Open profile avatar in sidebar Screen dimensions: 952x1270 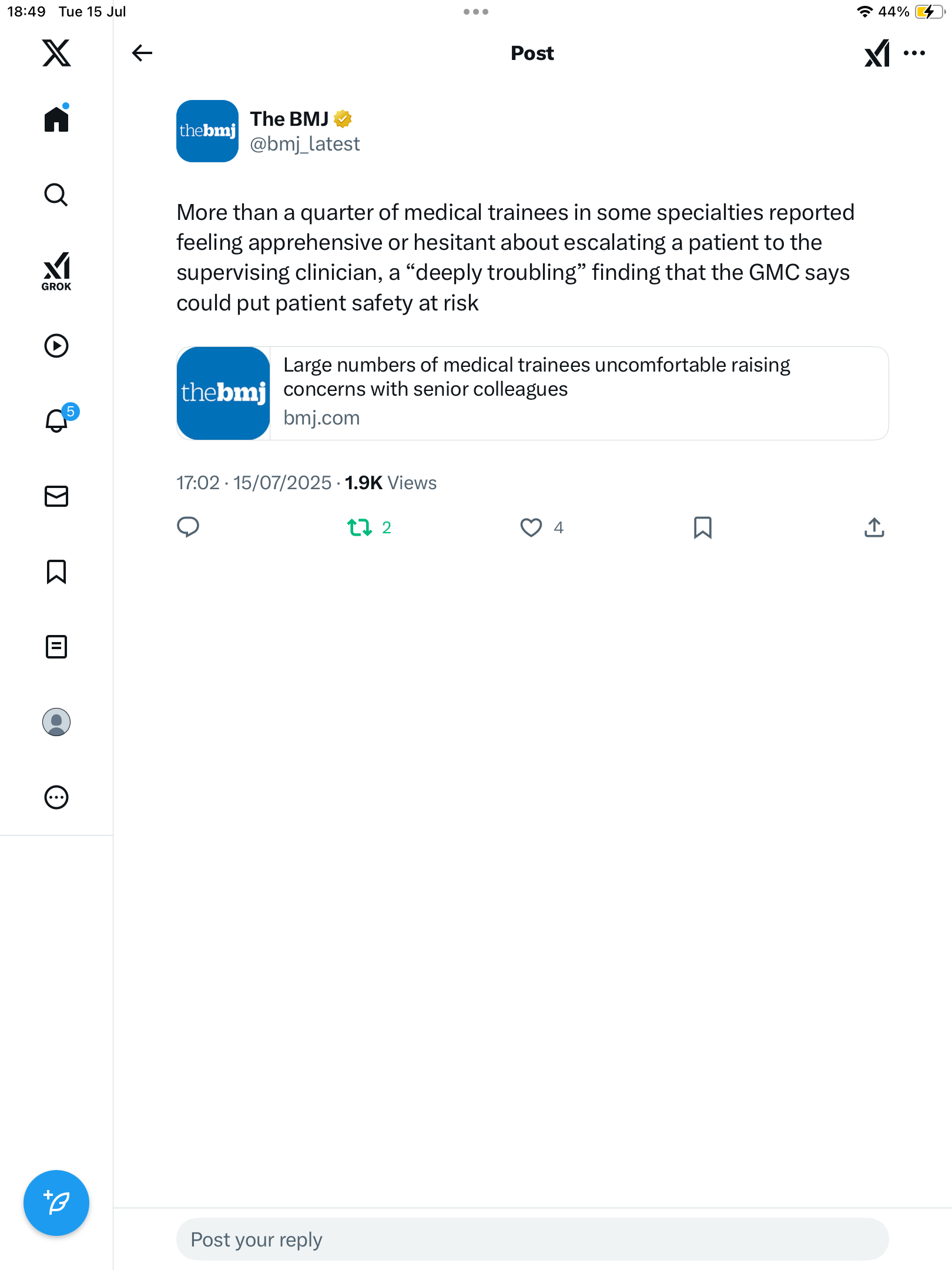click(56, 722)
